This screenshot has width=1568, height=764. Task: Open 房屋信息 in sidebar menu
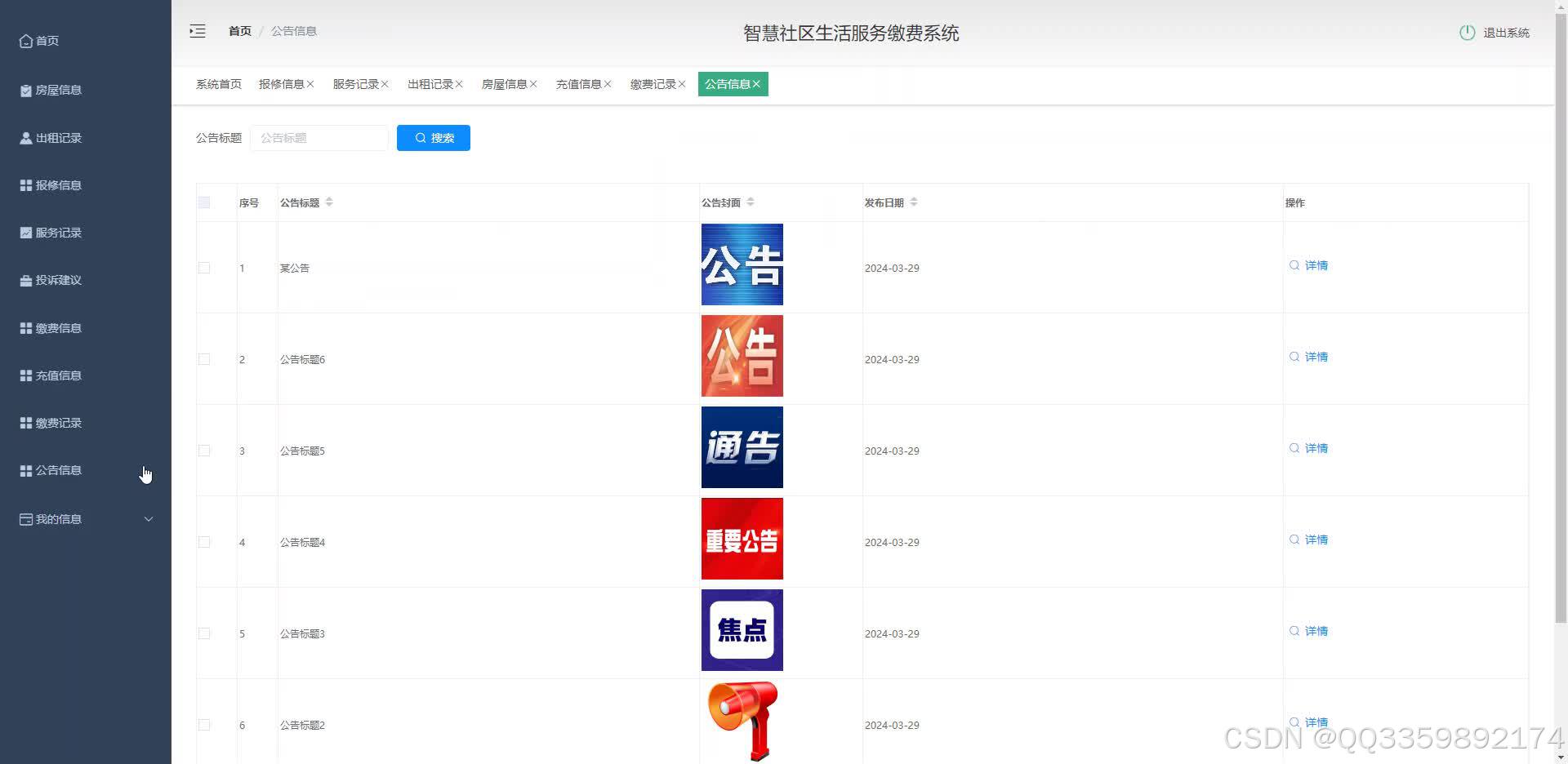click(x=59, y=91)
